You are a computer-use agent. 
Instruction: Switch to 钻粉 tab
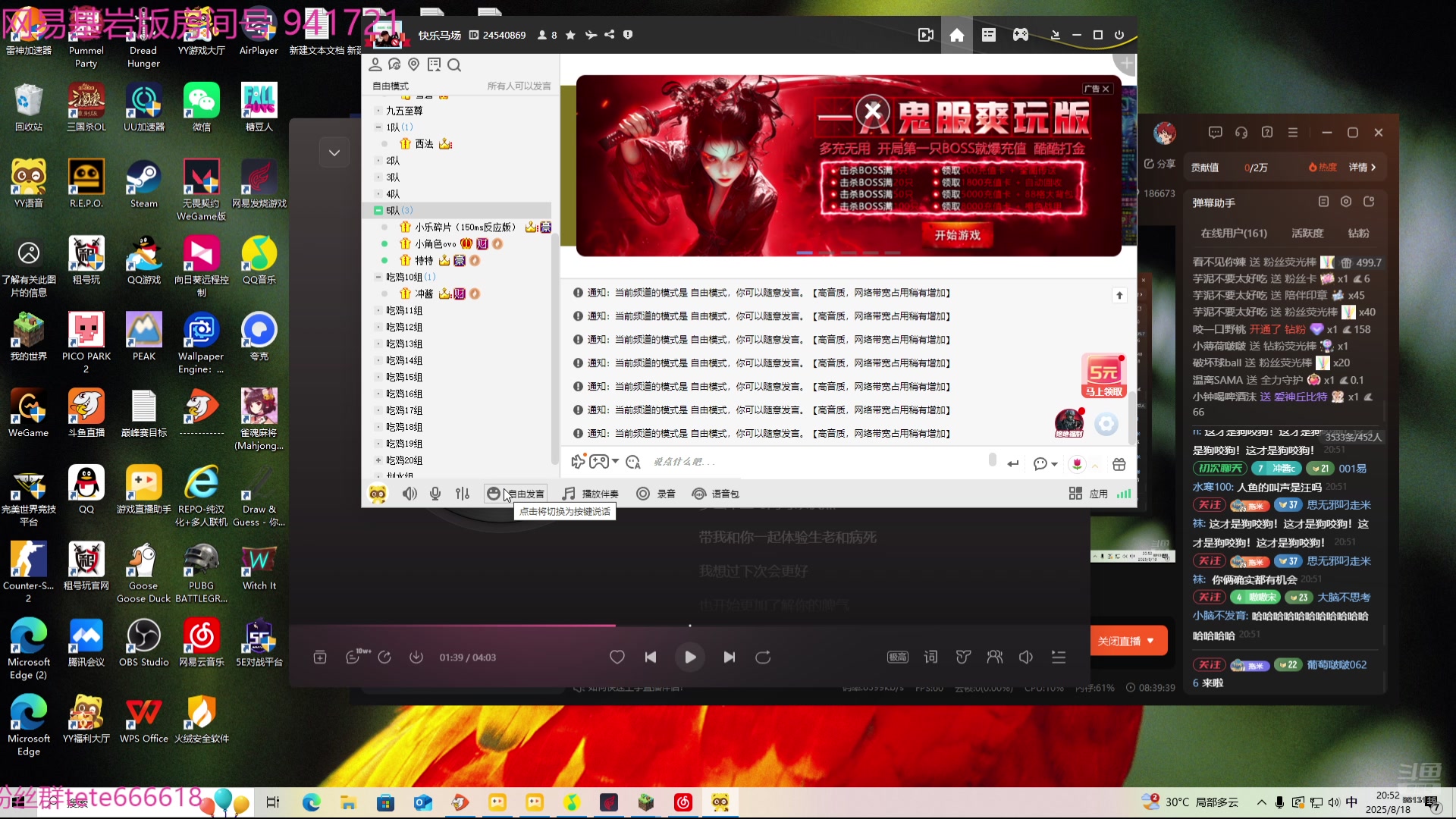point(1359,234)
